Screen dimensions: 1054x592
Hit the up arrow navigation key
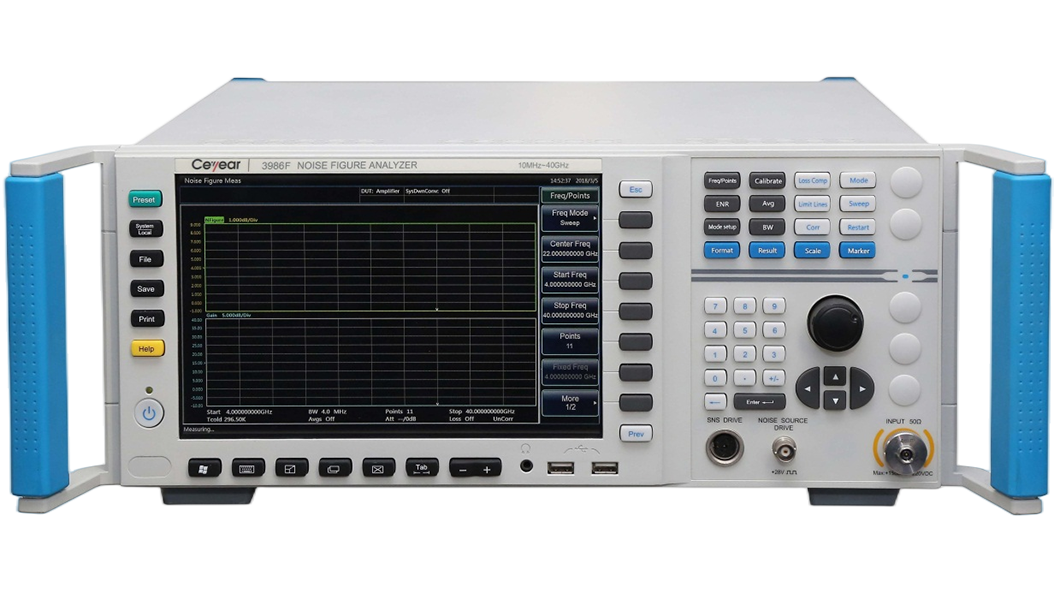[835, 378]
